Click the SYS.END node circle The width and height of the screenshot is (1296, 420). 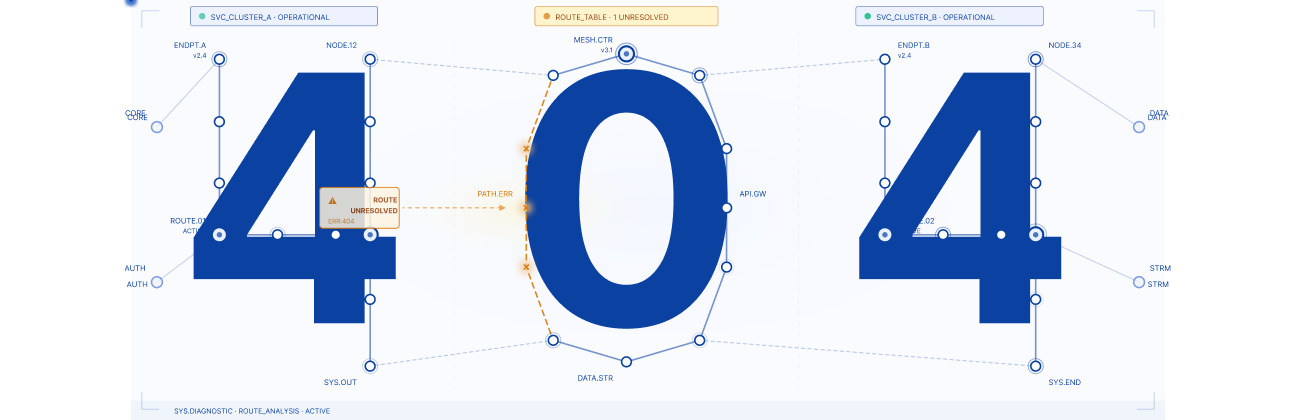point(1036,366)
